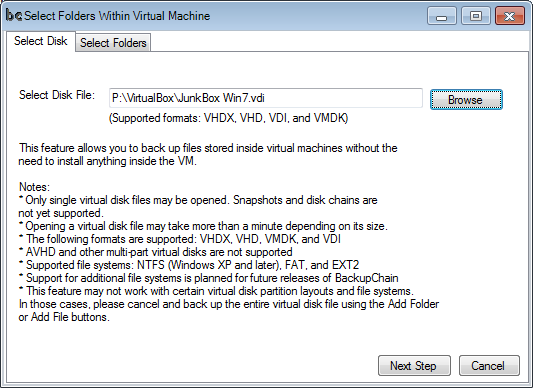
Task: Click the note about AVHD multi-part disks
Action: 156,252
